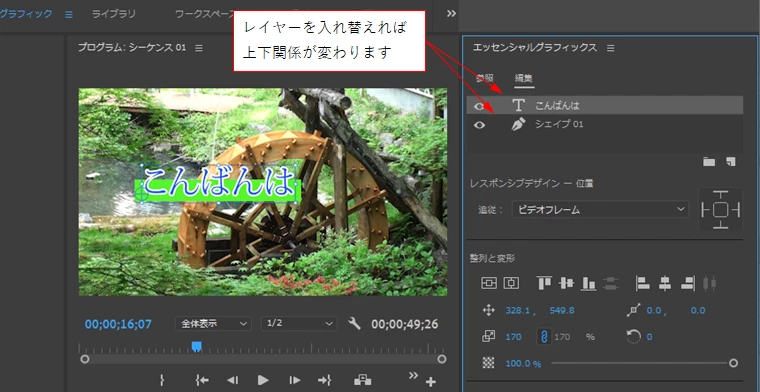Click the opacity slider handle

pyautogui.click(x=733, y=363)
